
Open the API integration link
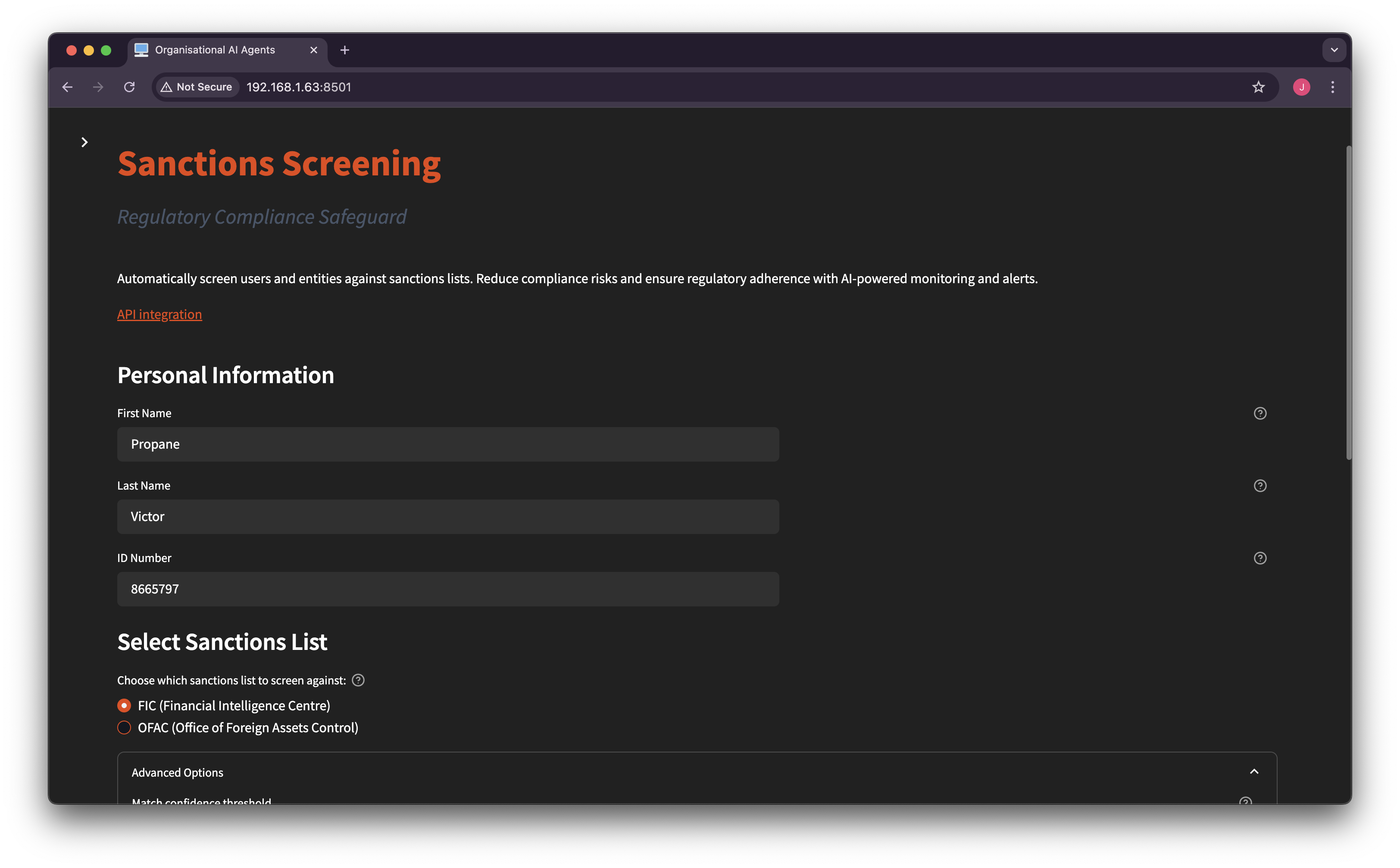click(159, 314)
